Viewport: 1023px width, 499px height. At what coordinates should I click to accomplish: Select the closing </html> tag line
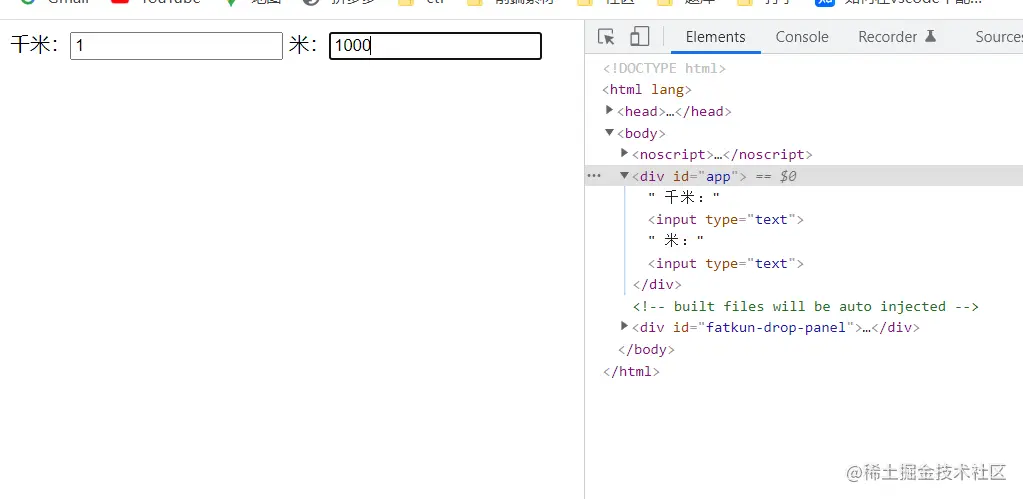632,372
